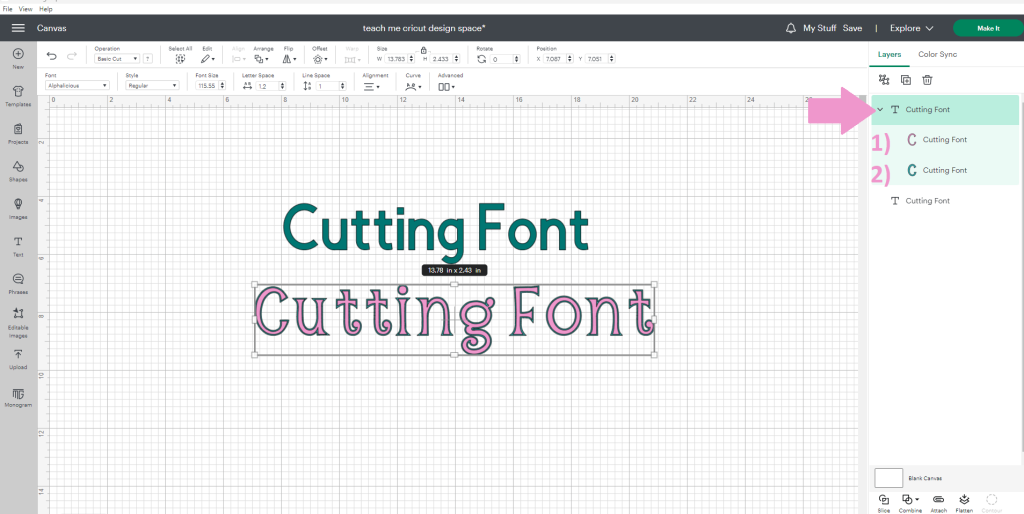Open the View menu
1024x514 pixels.
point(25,9)
